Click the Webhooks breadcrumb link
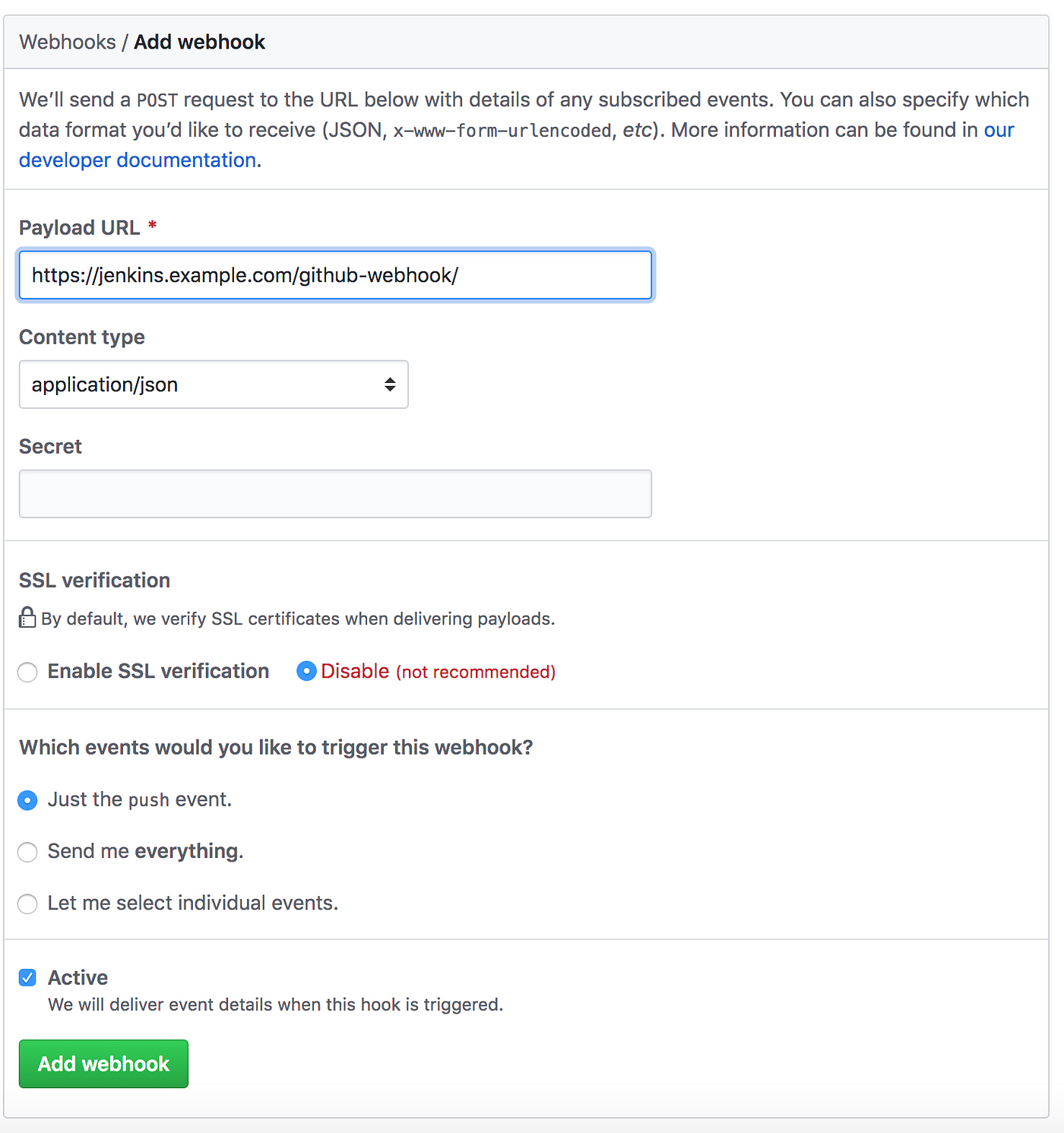This screenshot has width=1064, height=1133. click(68, 42)
